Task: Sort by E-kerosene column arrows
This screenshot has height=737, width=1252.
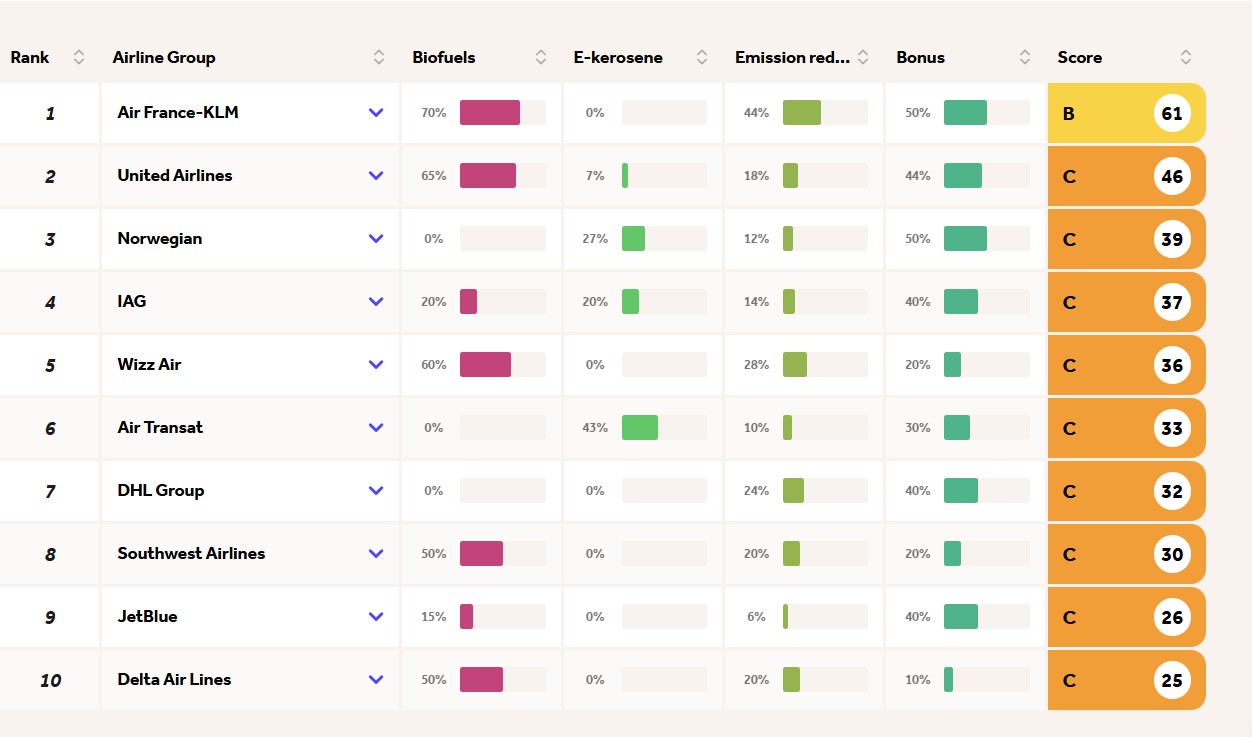Action: pos(702,58)
